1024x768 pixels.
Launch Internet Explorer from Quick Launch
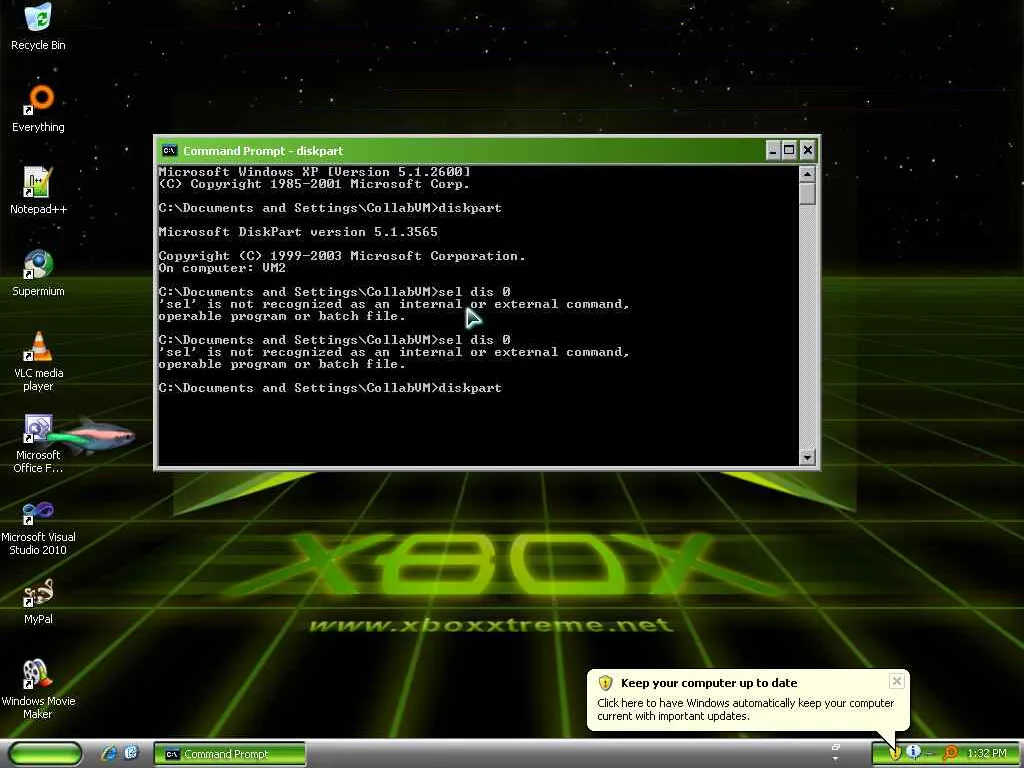[x=109, y=753]
